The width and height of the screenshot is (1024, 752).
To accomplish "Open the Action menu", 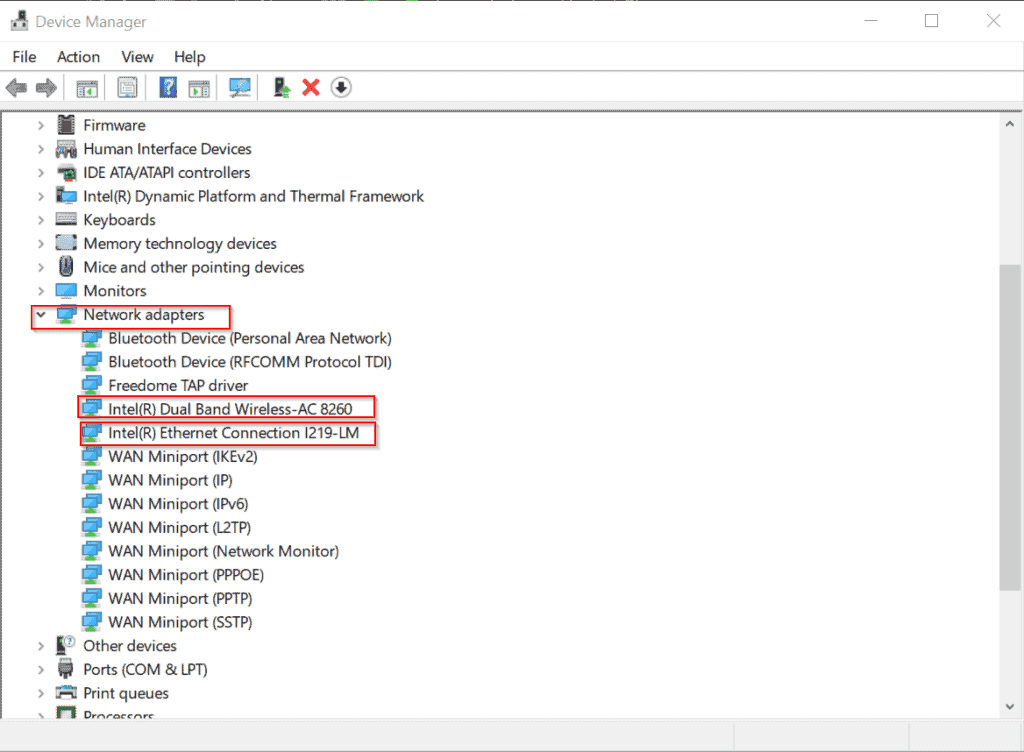I will coord(78,57).
